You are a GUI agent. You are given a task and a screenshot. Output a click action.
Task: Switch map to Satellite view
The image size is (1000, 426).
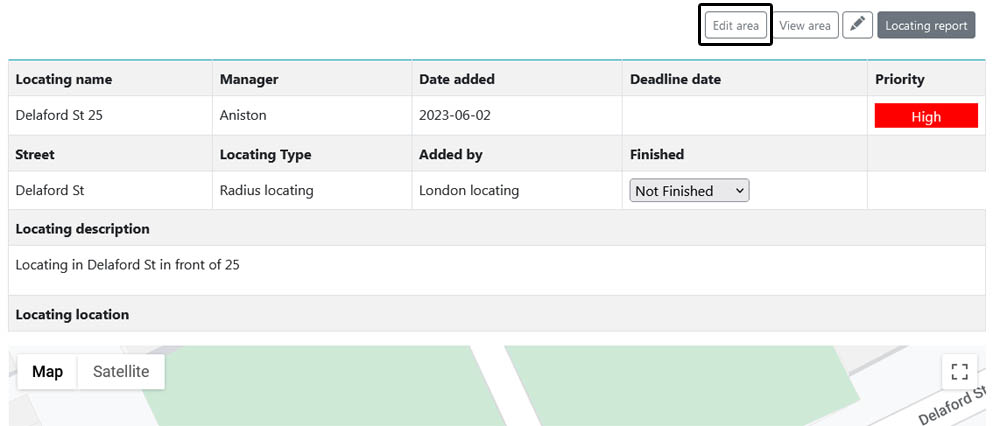pyautogui.click(x=121, y=372)
